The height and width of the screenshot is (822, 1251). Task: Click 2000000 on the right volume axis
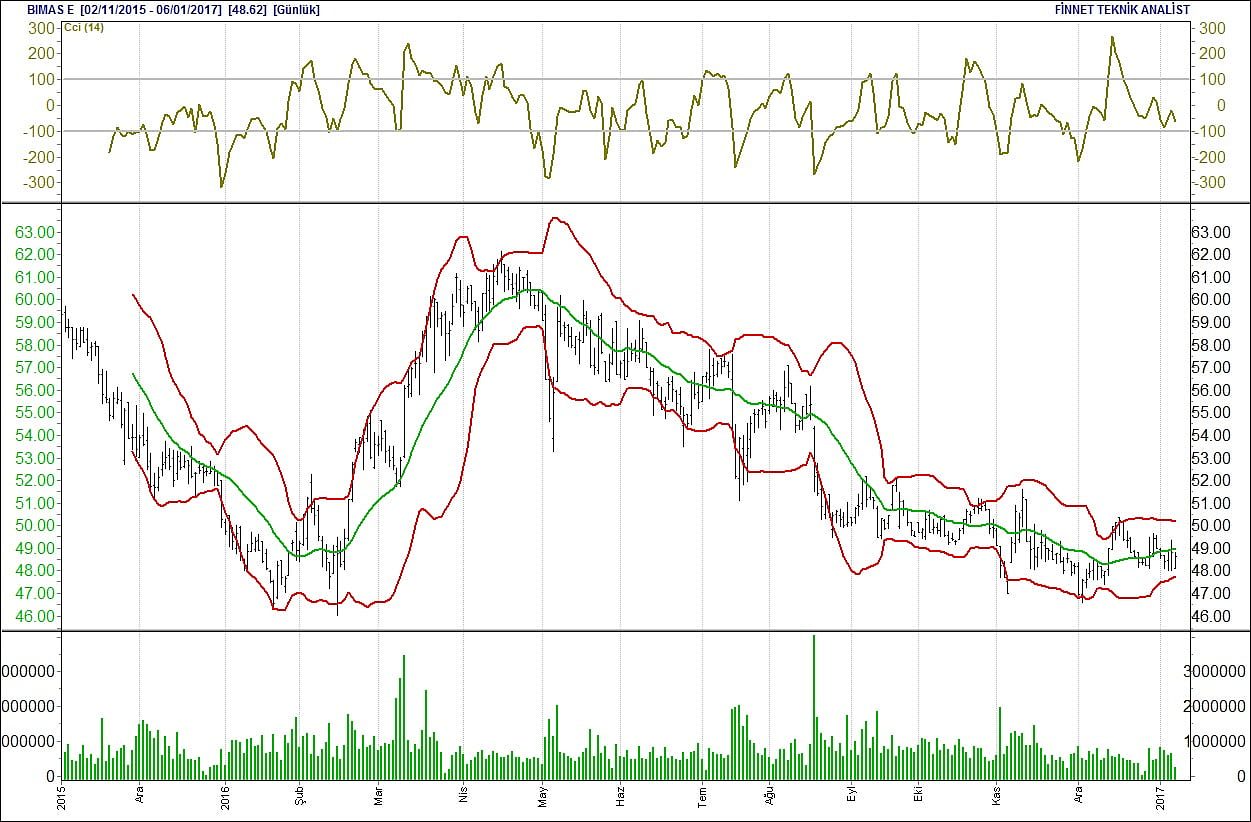click(1216, 705)
